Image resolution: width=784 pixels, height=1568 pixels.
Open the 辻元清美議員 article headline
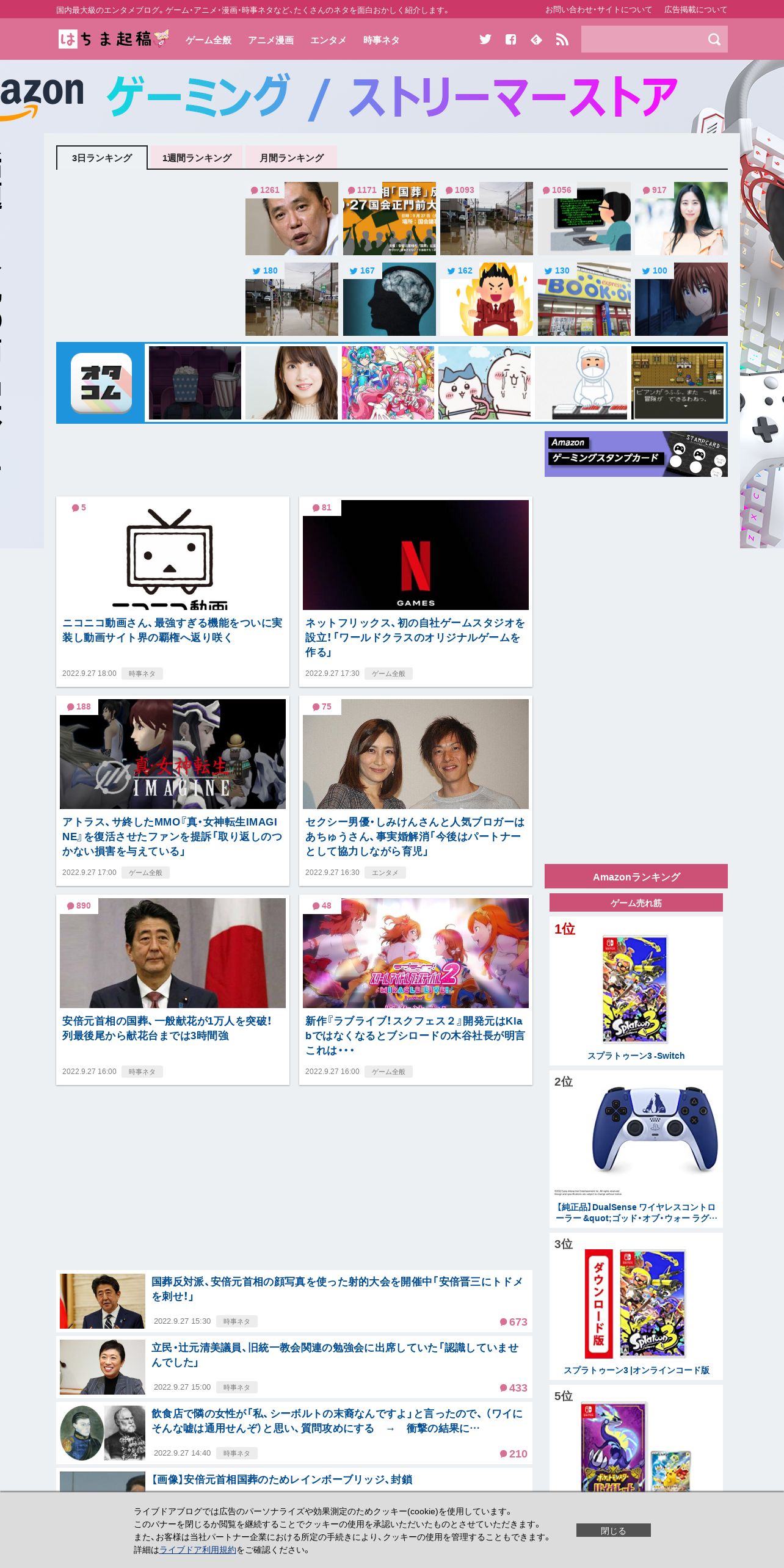coord(335,1355)
